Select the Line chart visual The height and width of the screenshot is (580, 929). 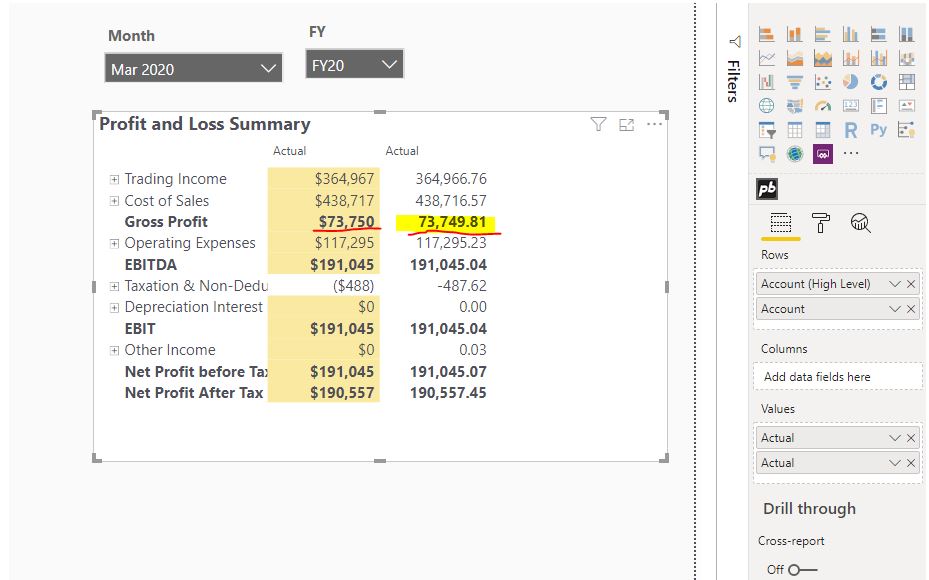click(767, 58)
